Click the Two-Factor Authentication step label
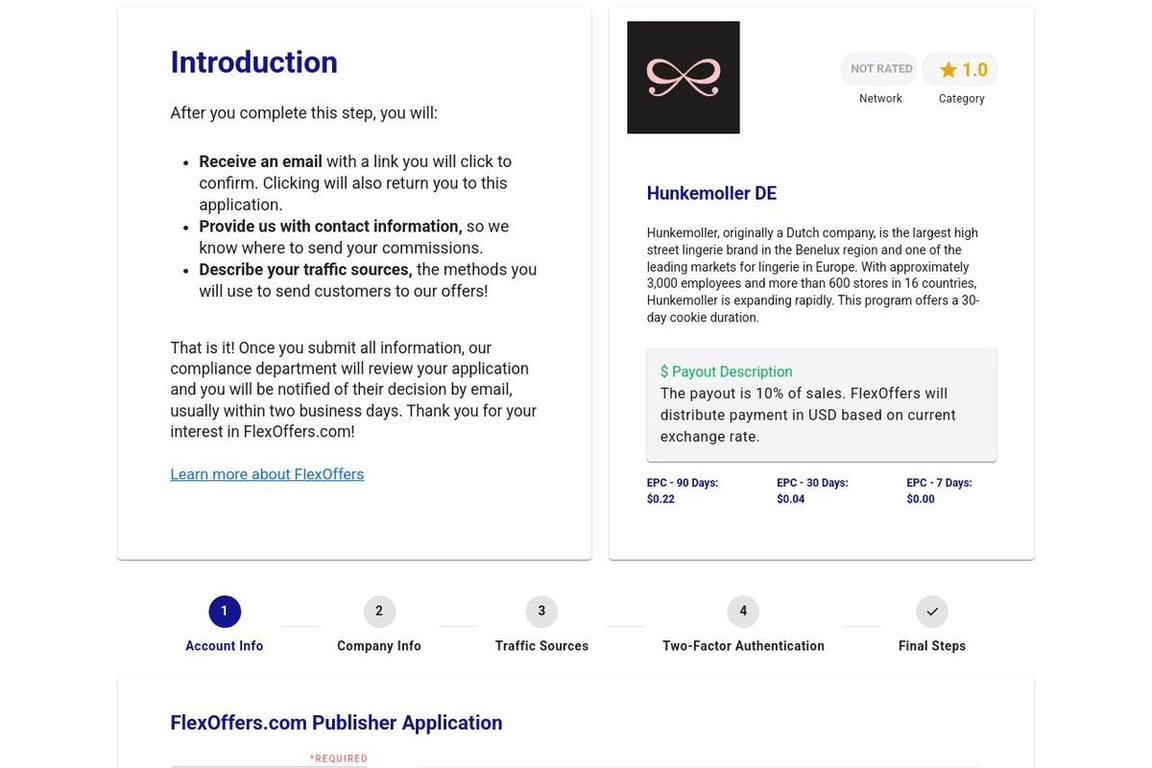1152x768 pixels. coord(743,646)
